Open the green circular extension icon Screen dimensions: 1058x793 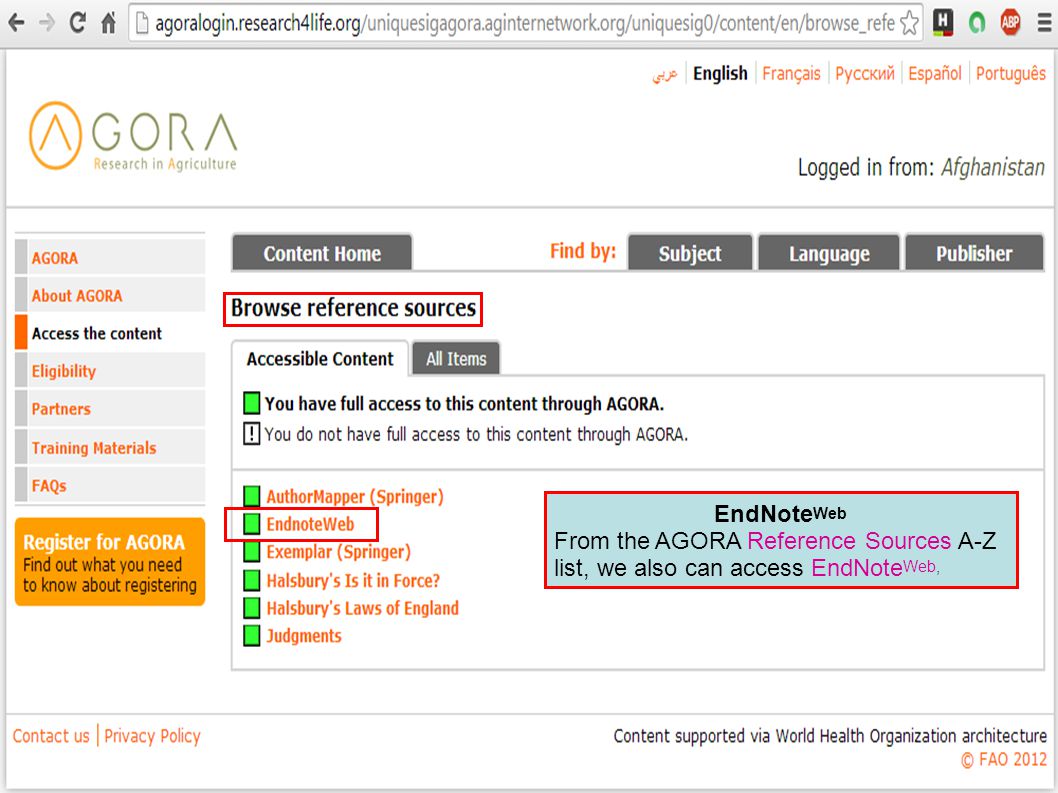tap(977, 24)
